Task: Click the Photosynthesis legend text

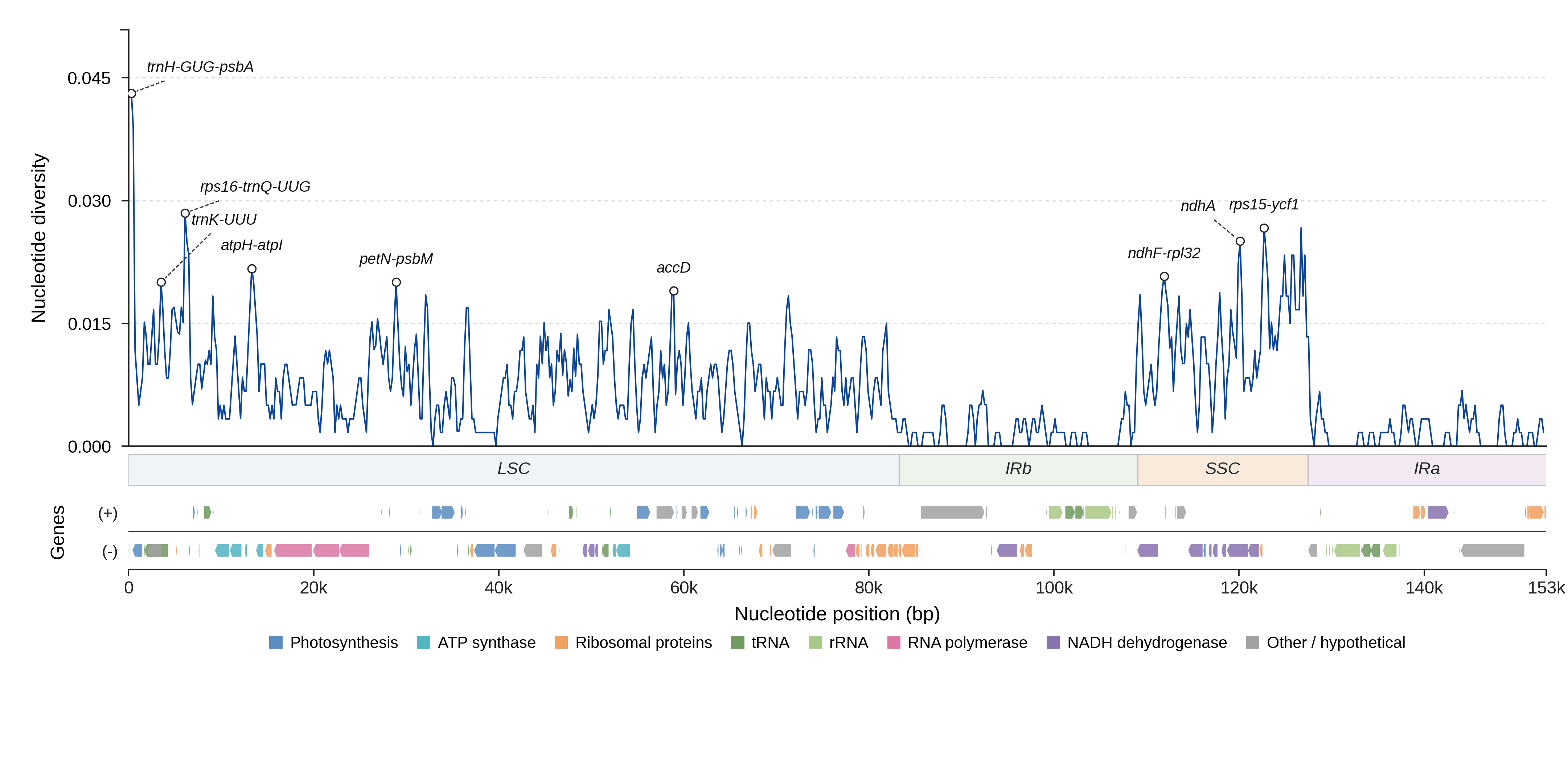Action: click(344, 642)
